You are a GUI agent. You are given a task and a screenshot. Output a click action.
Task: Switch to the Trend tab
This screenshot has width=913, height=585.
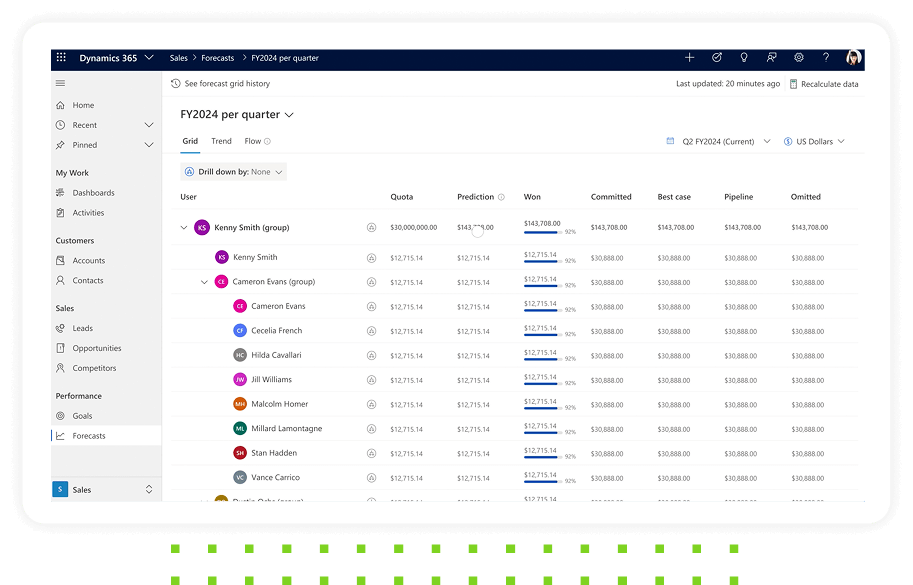coord(221,141)
